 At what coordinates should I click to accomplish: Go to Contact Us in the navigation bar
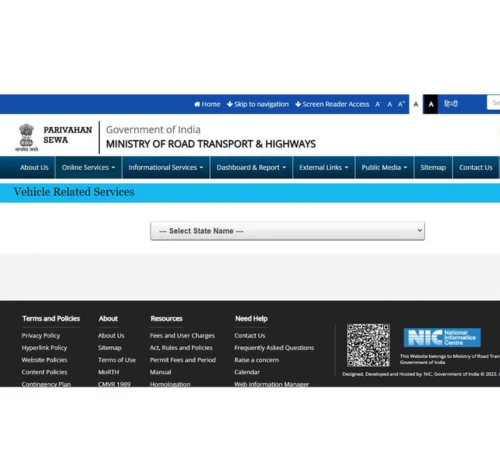[476, 167]
